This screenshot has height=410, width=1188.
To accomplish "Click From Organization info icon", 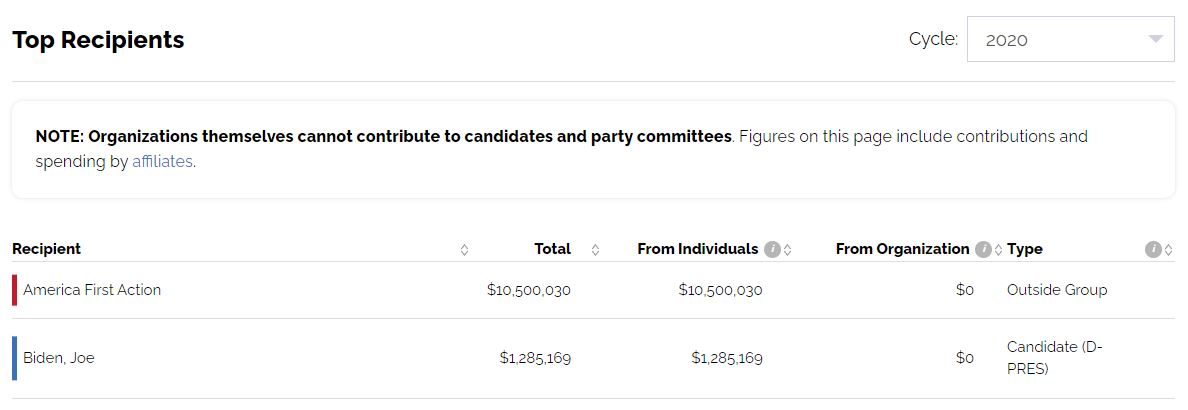I will point(983,249).
